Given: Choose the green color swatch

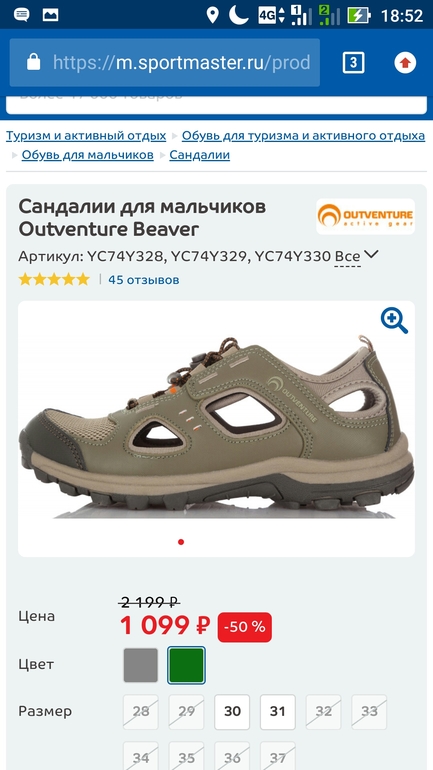Looking at the screenshot, I should click(x=186, y=665).
